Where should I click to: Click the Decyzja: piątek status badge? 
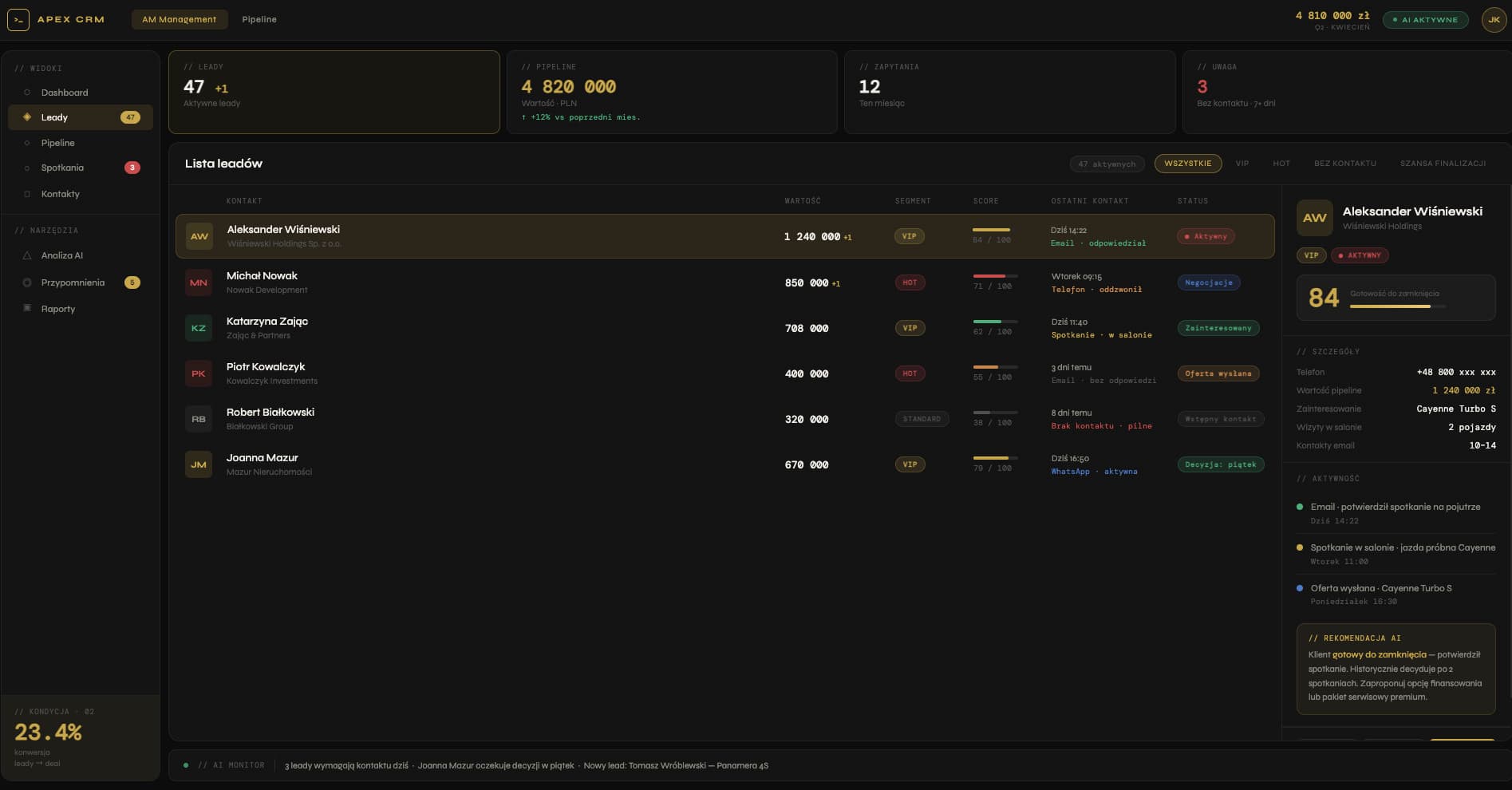tap(1221, 464)
